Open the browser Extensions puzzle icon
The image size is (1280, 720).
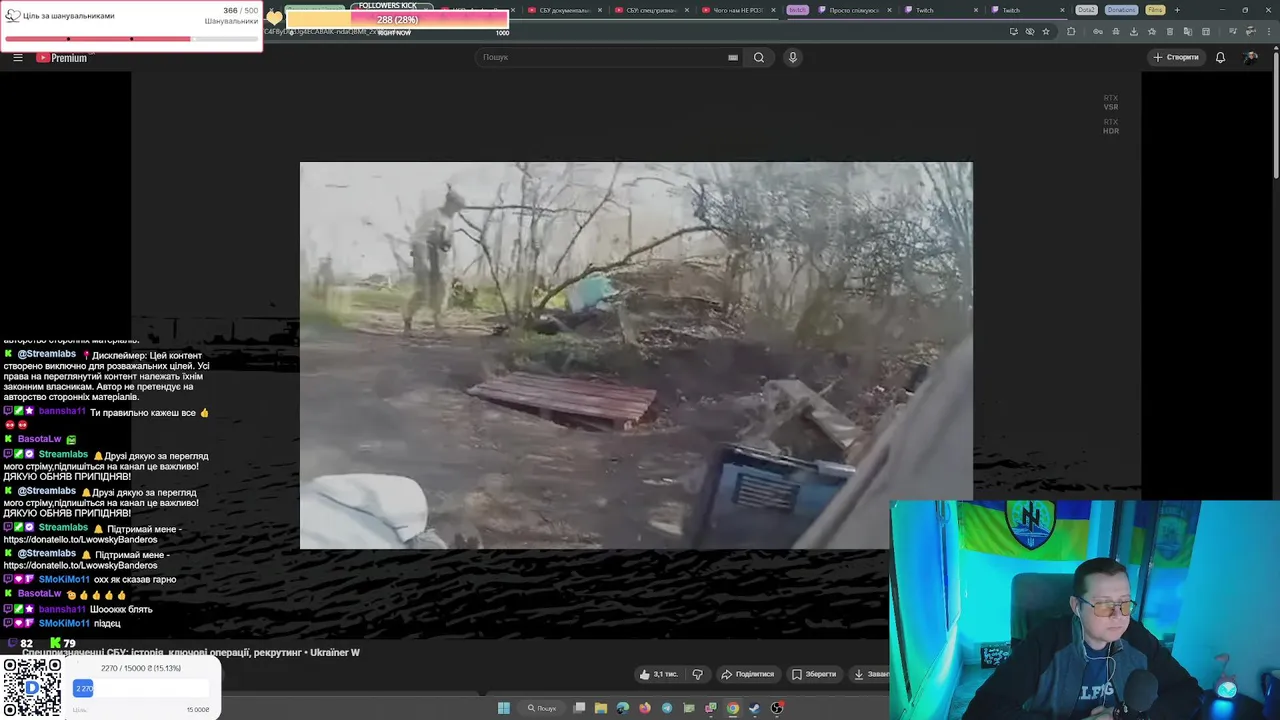point(1071,31)
